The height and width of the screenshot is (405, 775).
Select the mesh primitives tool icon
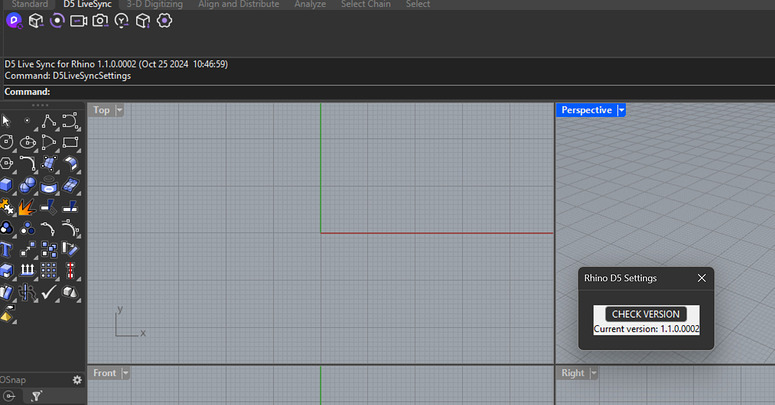(x=70, y=292)
